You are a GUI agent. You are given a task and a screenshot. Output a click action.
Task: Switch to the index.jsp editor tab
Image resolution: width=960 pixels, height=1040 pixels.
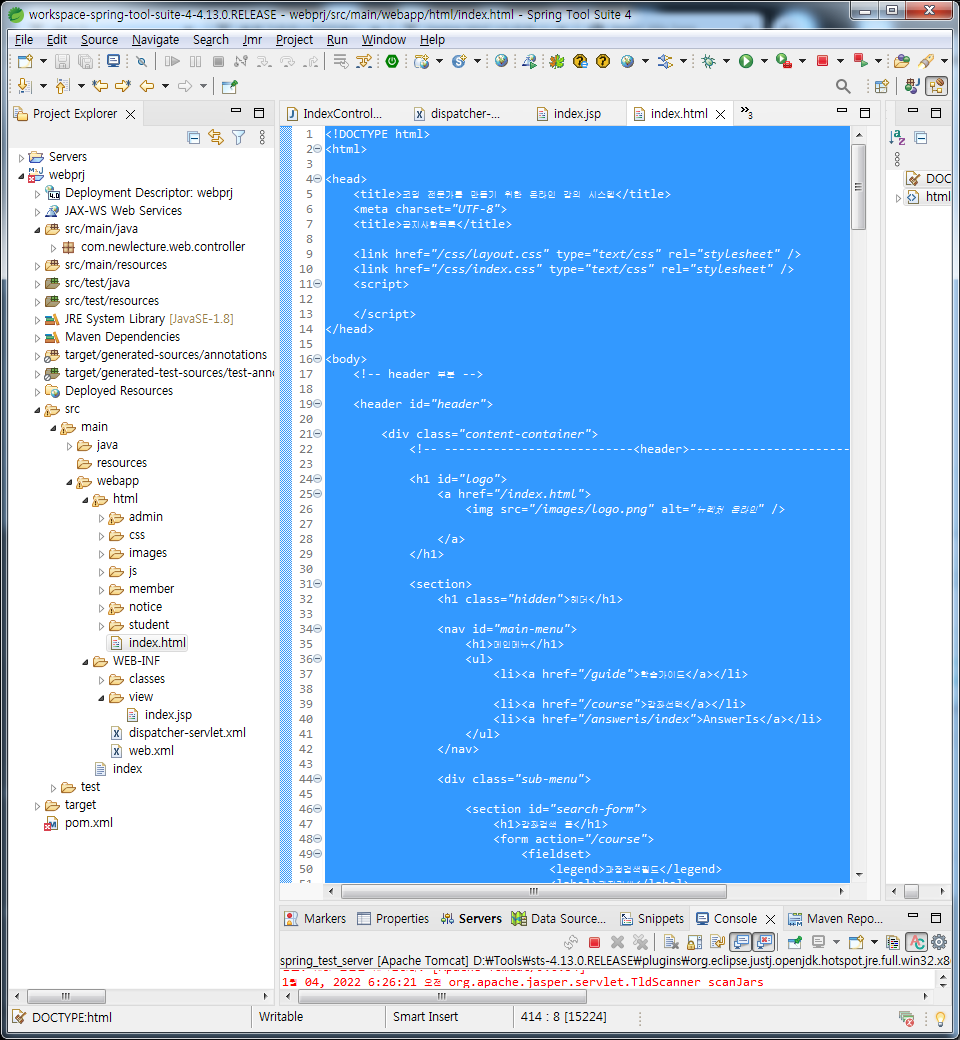point(577,113)
